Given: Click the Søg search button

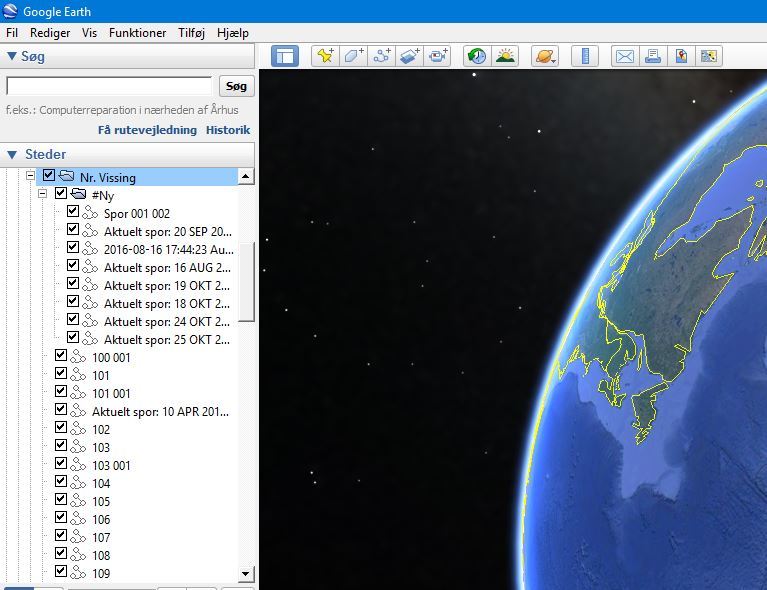Looking at the screenshot, I should [x=236, y=86].
